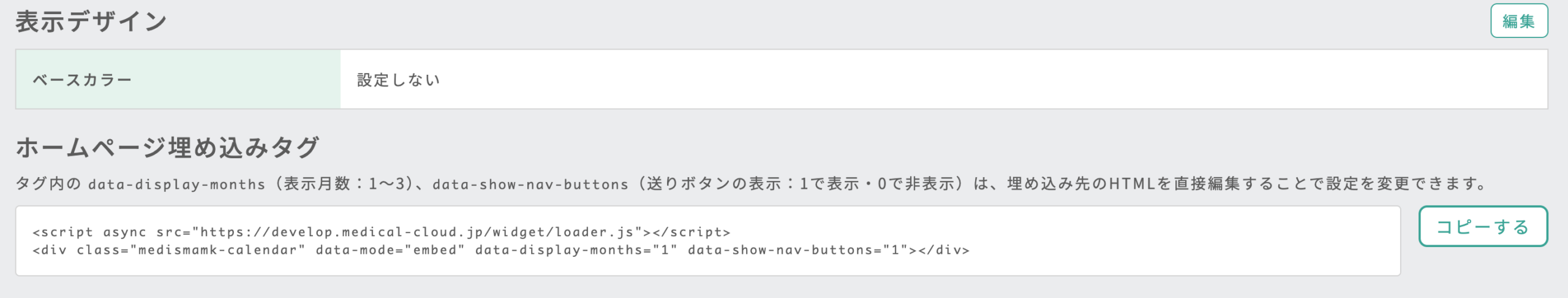Click inside the embed tag code box

708,241
